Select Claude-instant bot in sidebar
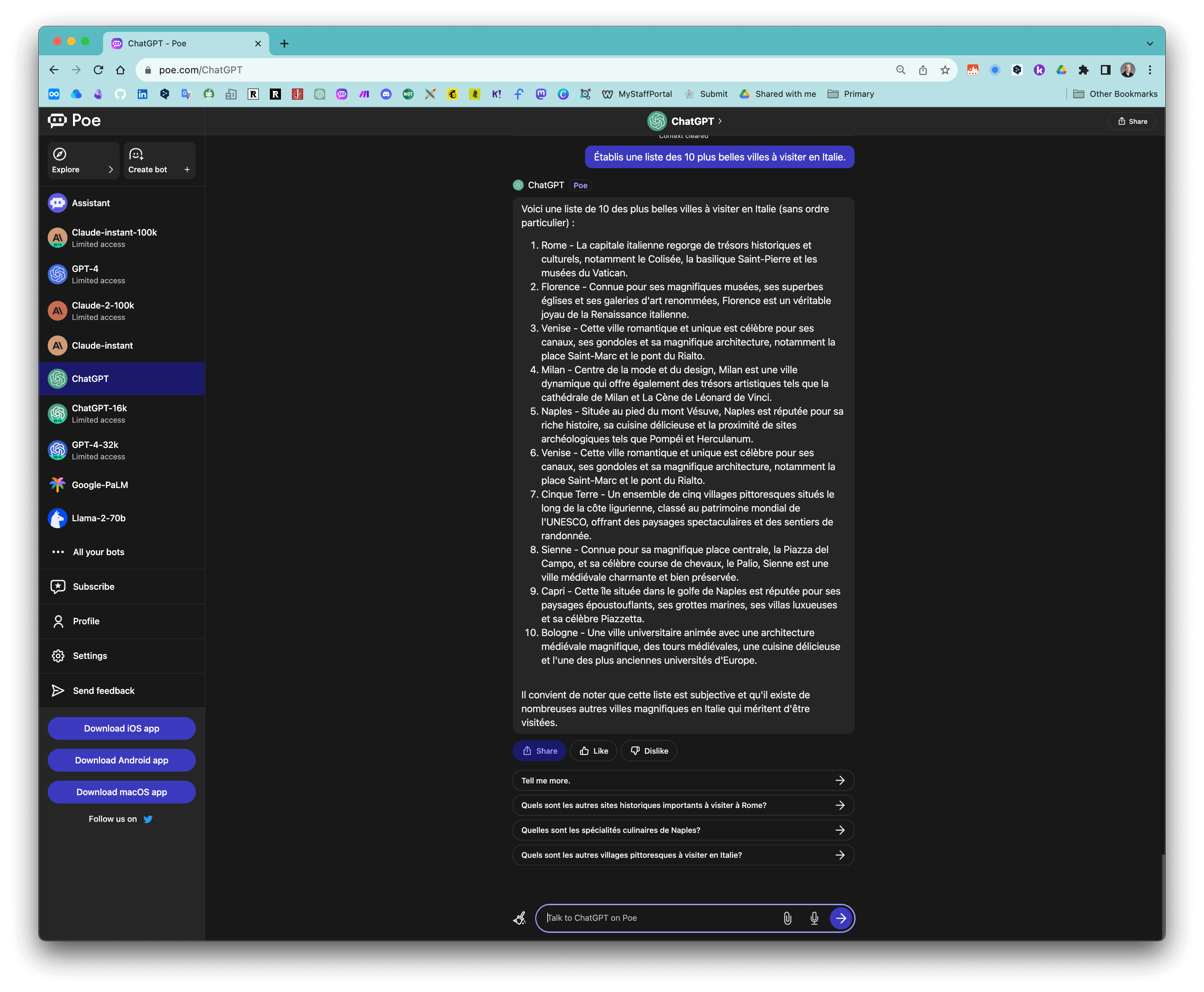This screenshot has height=992, width=1204. [102, 346]
